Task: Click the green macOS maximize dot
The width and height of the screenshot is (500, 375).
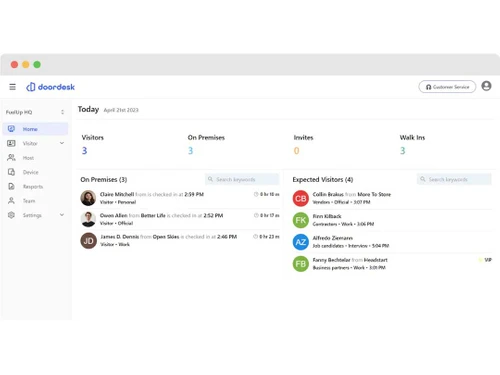Action: point(37,65)
